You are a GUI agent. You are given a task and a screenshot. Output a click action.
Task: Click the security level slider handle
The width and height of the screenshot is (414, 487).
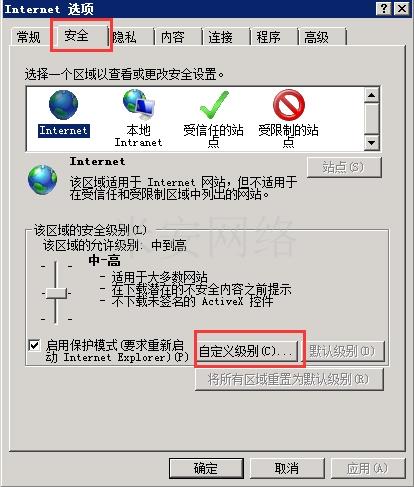pyautogui.click(x=56, y=293)
